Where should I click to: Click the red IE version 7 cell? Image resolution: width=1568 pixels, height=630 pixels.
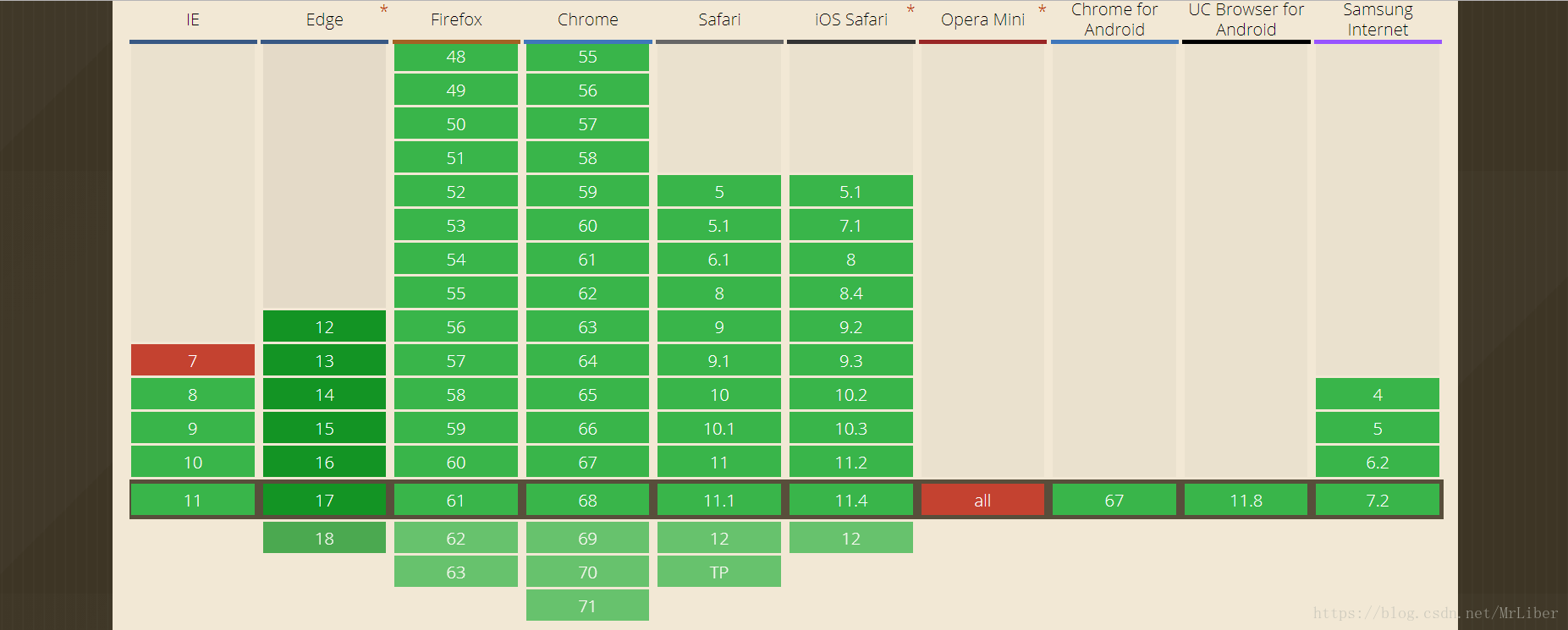[193, 360]
